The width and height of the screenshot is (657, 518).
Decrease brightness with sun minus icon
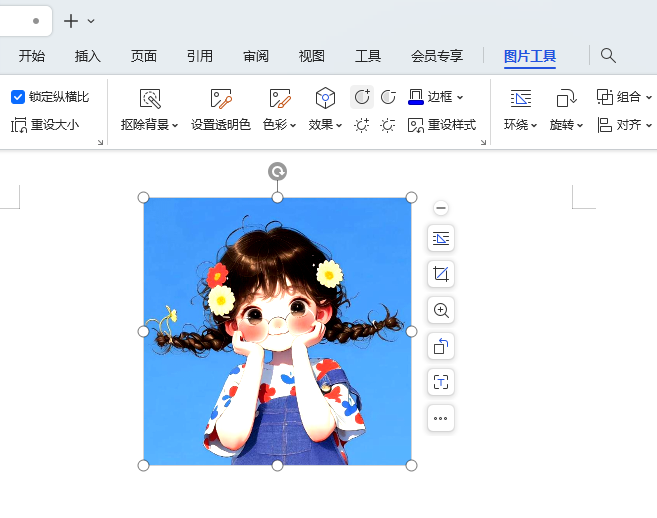(388, 125)
